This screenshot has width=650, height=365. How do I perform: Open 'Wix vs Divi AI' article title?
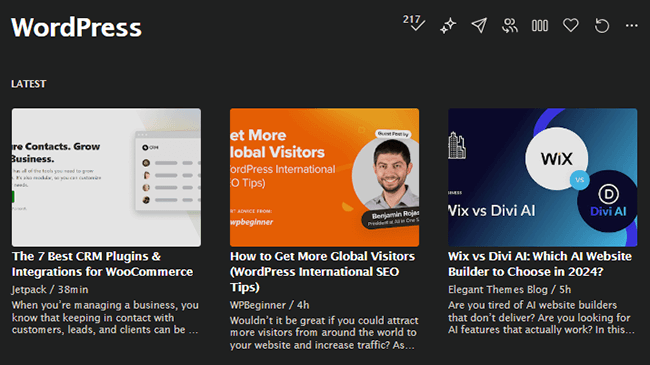click(540, 264)
